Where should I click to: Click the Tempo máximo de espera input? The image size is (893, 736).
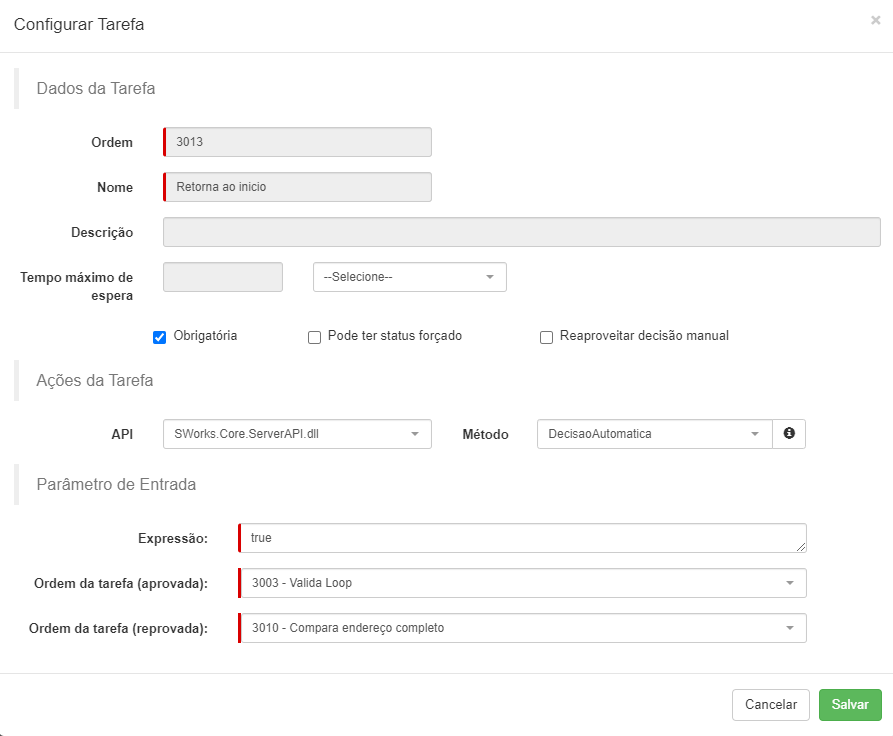point(223,277)
